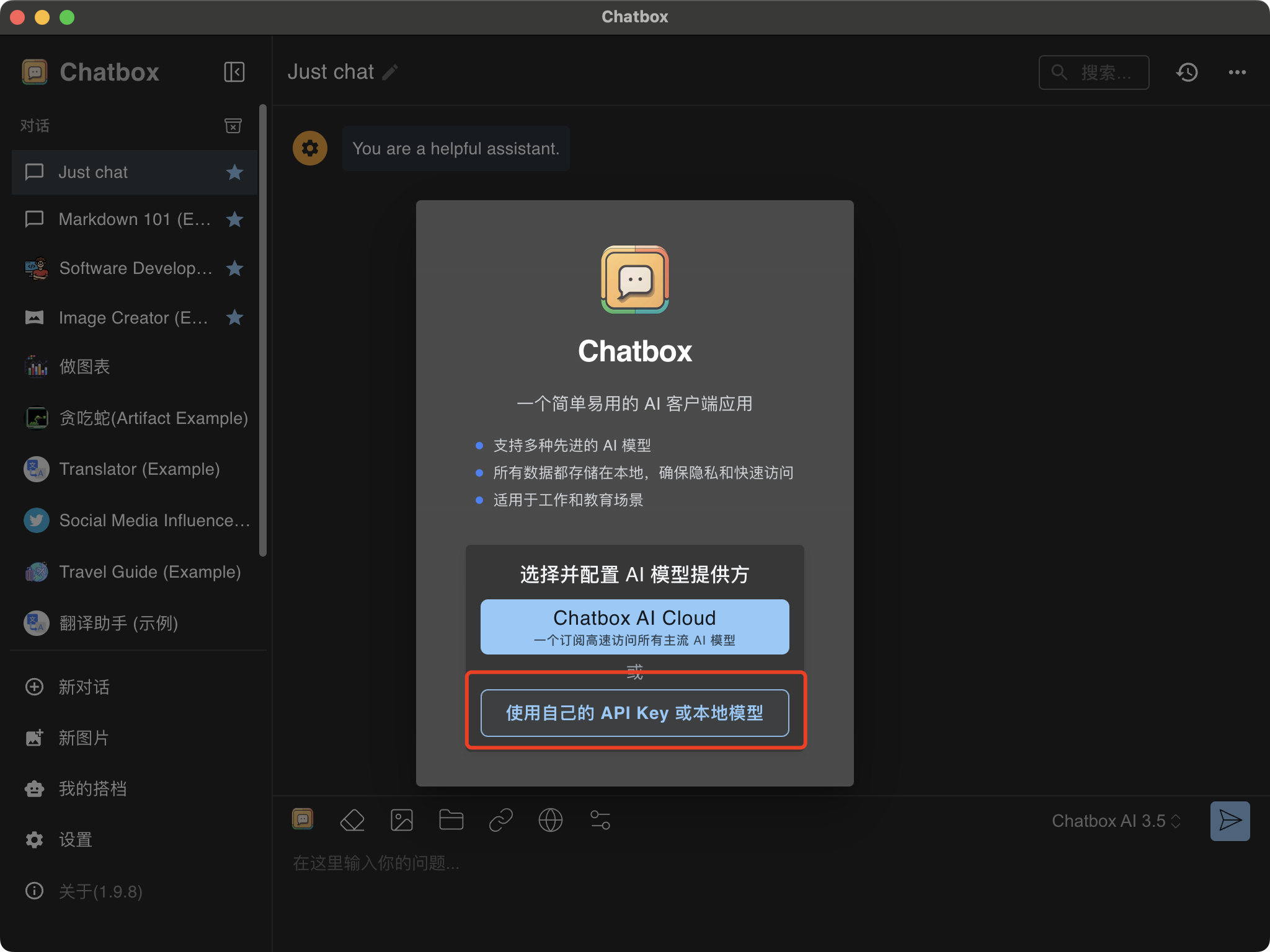The width and height of the screenshot is (1270, 952).
Task: Click the eraser icon in input toolbar
Action: tap(352, 820)
